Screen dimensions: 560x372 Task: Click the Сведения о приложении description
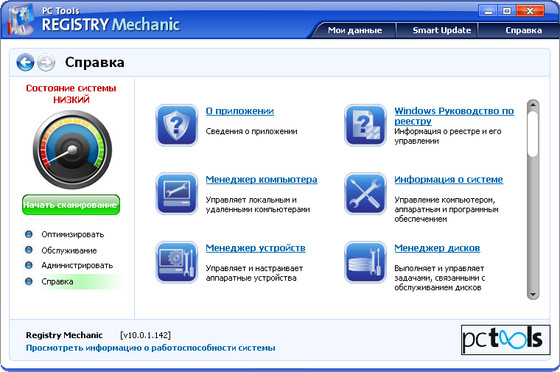tap(251, 131)
